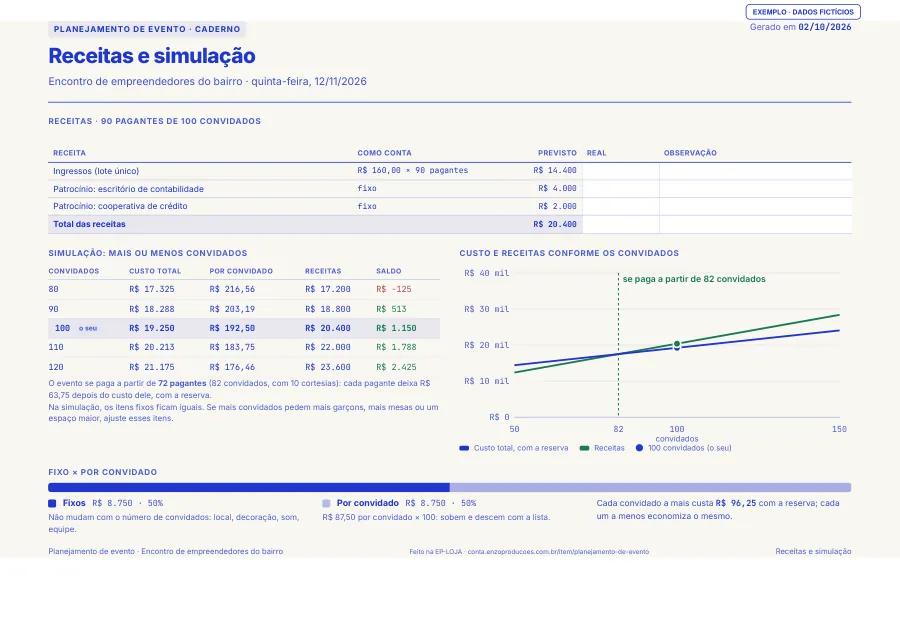This screenshot has width=900, height=637.
Task: Click the large 'Receitas e simulação' page title
Action: pos(152,56)
